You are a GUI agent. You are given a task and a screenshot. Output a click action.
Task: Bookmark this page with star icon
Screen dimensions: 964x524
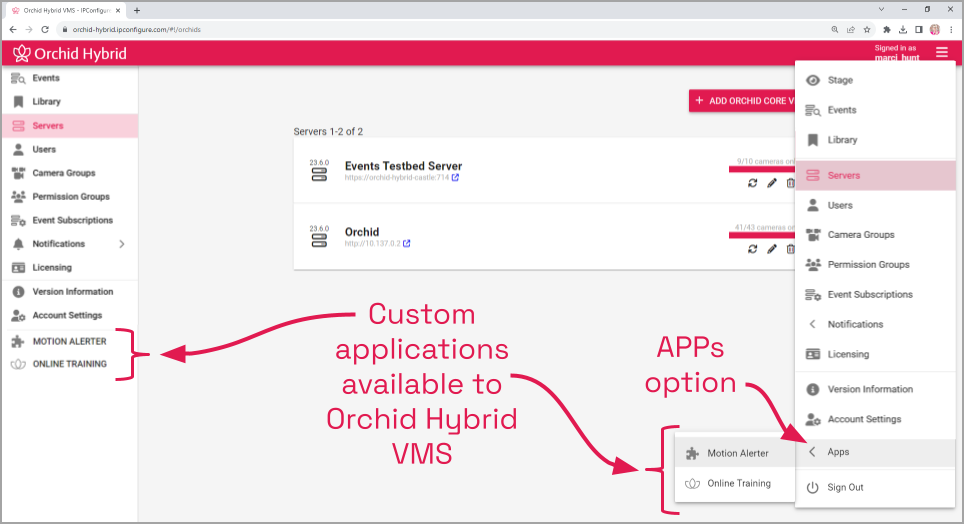click(x=867, y=30)
